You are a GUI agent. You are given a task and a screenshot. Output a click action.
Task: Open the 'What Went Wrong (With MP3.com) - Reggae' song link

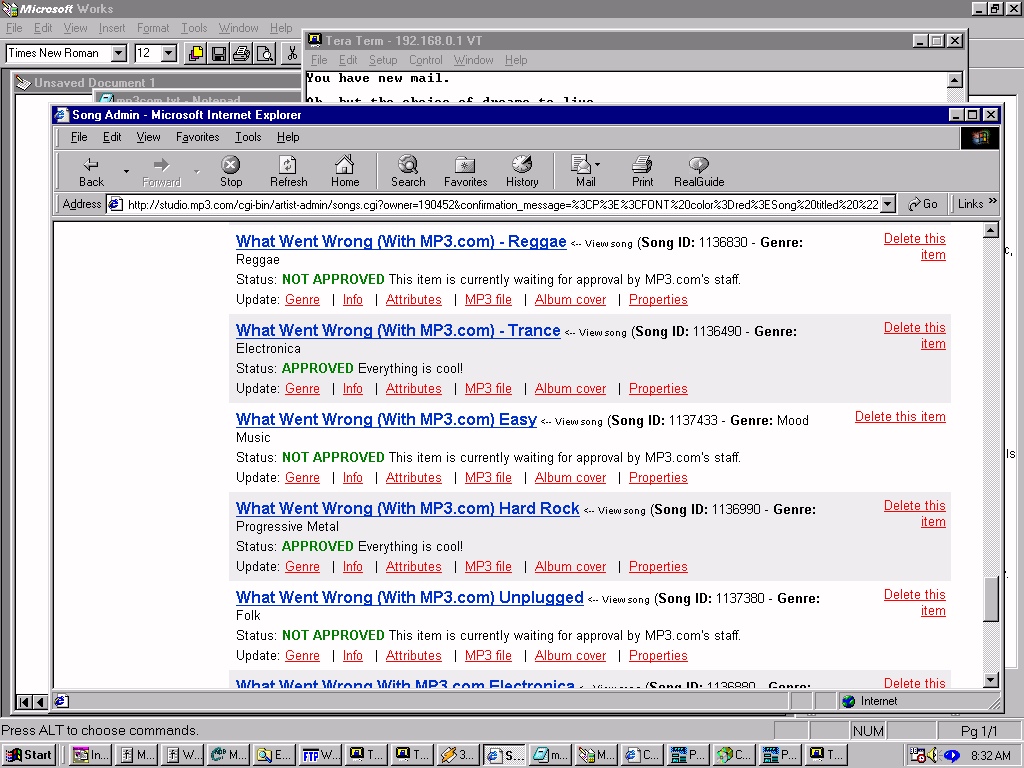[401, 241]
